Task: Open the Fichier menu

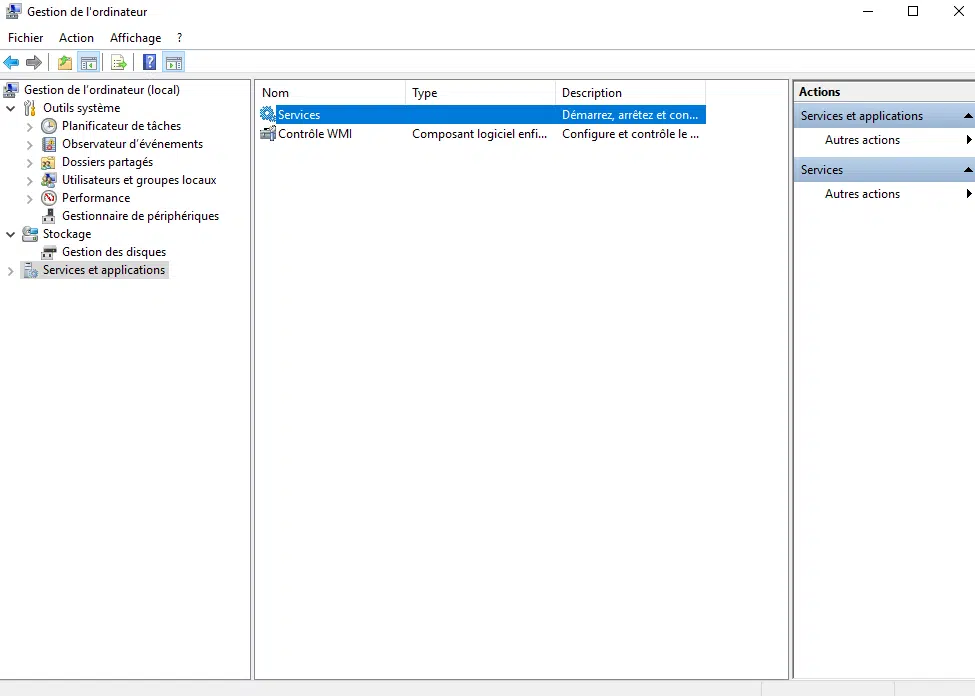Action: [x=25, y=38]
